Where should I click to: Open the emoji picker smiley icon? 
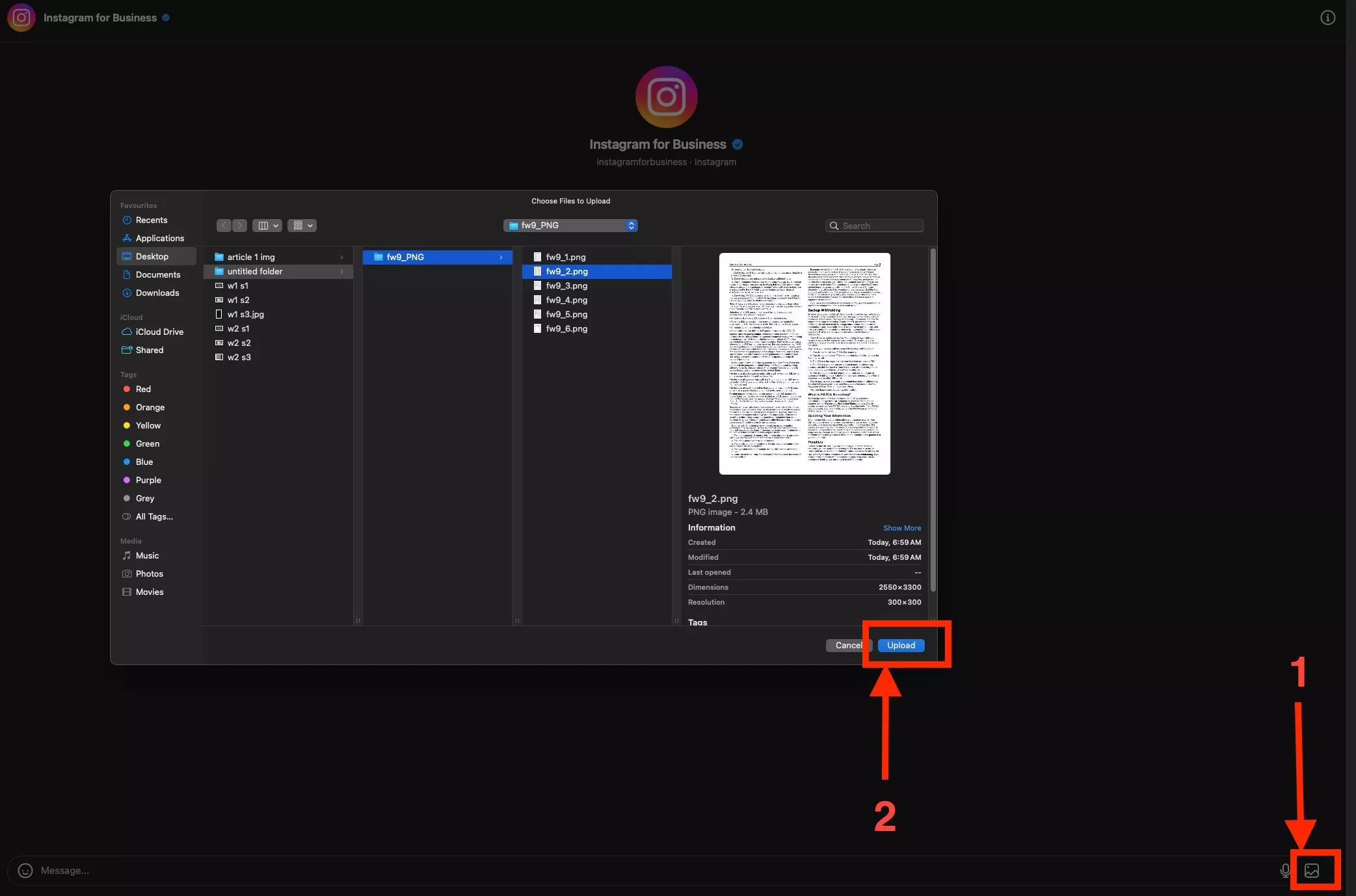tap(25, 870)
